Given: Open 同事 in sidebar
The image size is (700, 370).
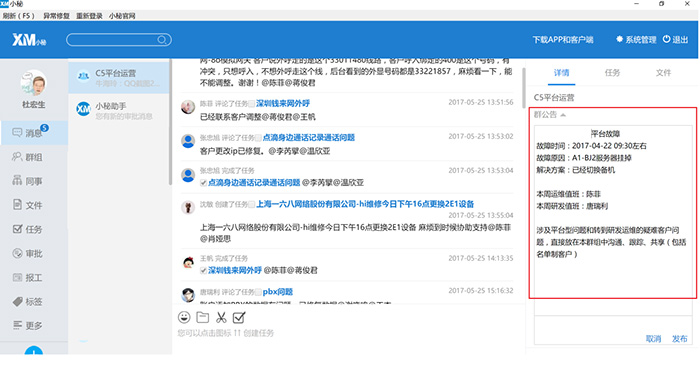Looking at the screenshot, I should (34, 181).
